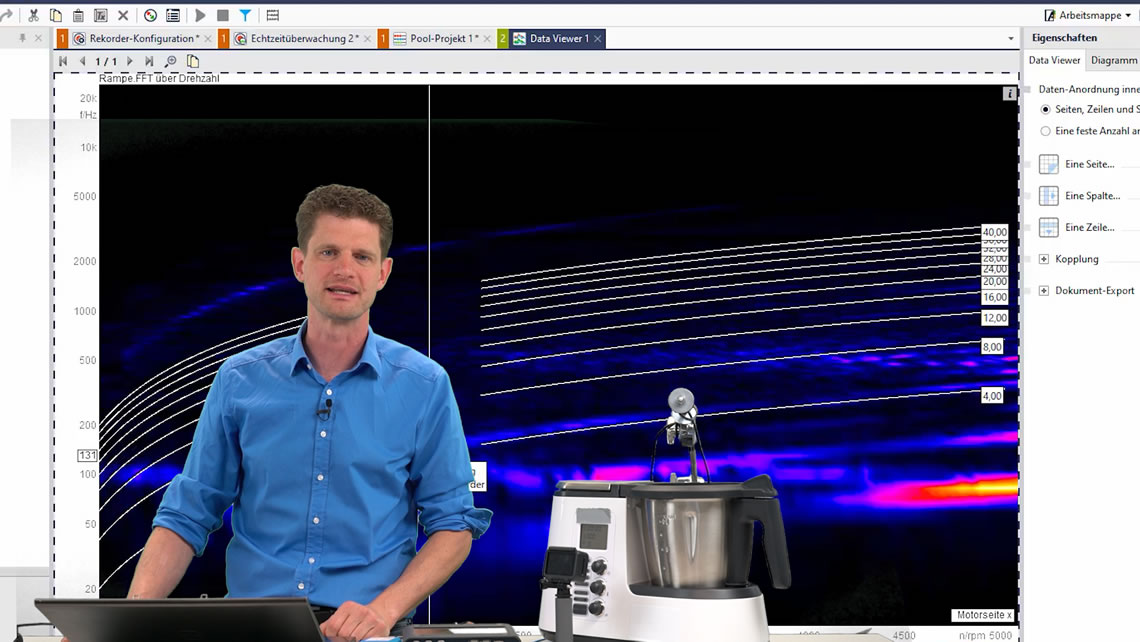Image resolution: width=1140 pixels, height=642 pixels.
Task: Click the 'Eine Zeile...' button
Action: click(x=1088, y=227)
